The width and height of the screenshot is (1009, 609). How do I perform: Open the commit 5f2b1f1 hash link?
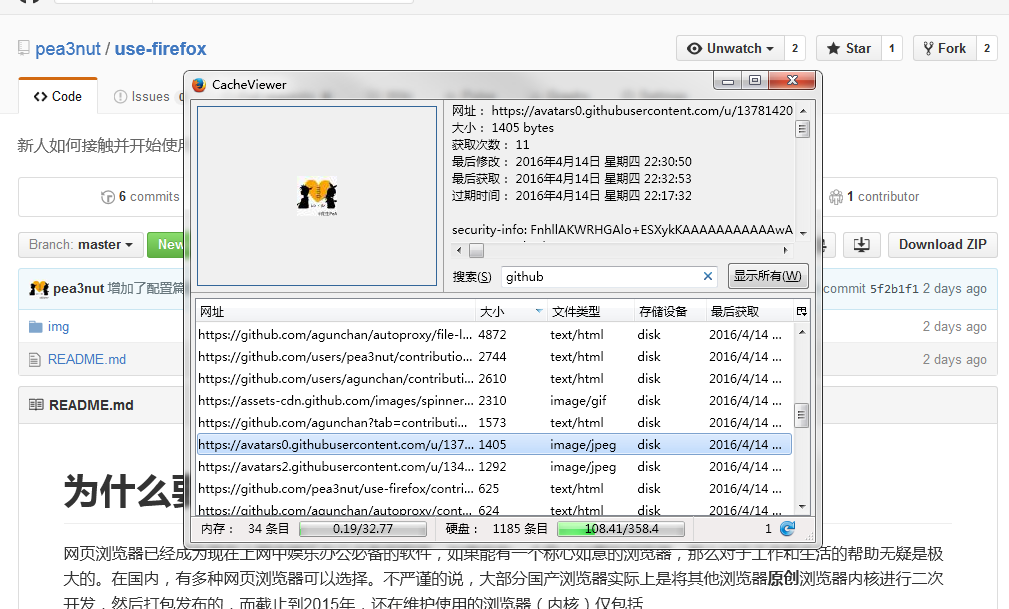894,289
